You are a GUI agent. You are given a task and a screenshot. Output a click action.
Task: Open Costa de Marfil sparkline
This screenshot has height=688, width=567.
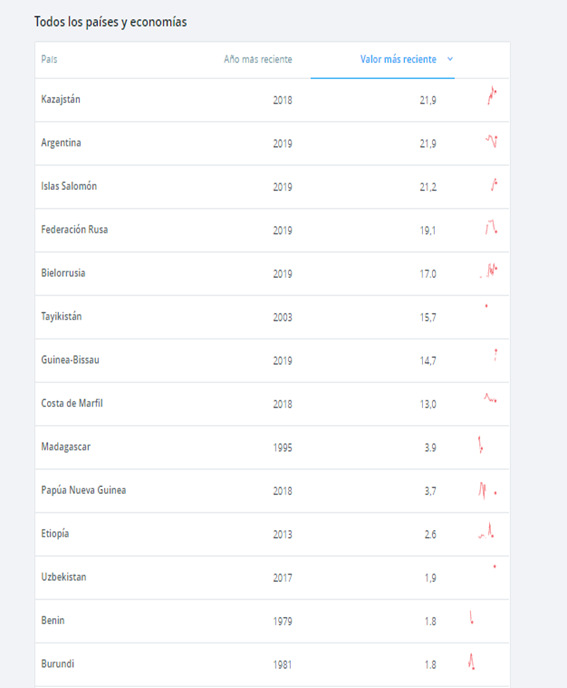click(x=490, y=398)
